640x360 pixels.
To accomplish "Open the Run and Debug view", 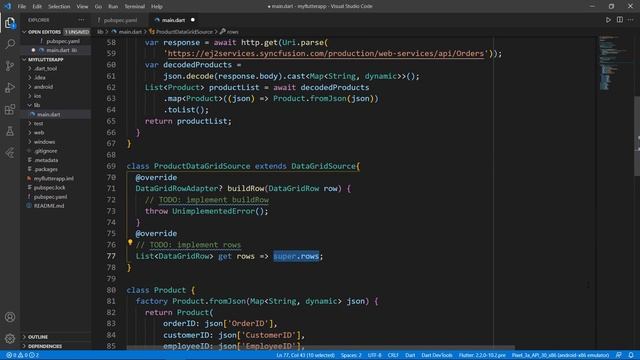I will (10, 87).
